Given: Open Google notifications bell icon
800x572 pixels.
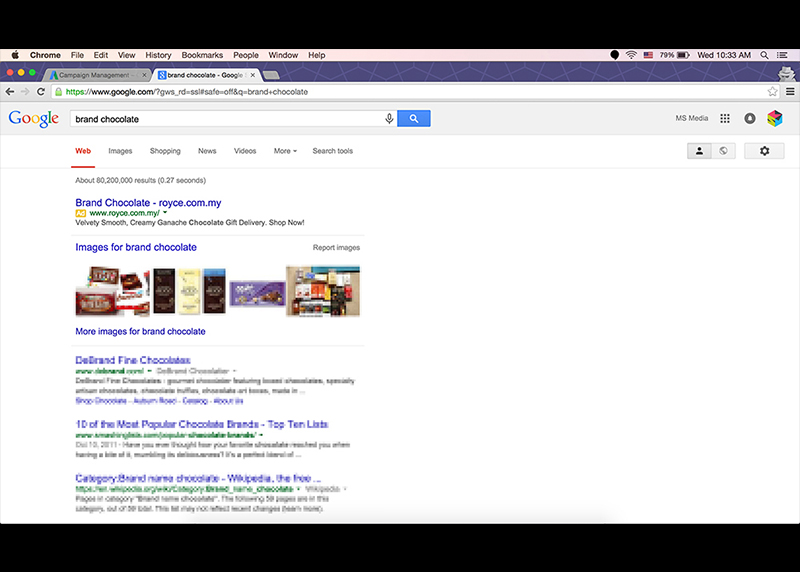Looking at the screenshot, I should [x=749, y=119].
